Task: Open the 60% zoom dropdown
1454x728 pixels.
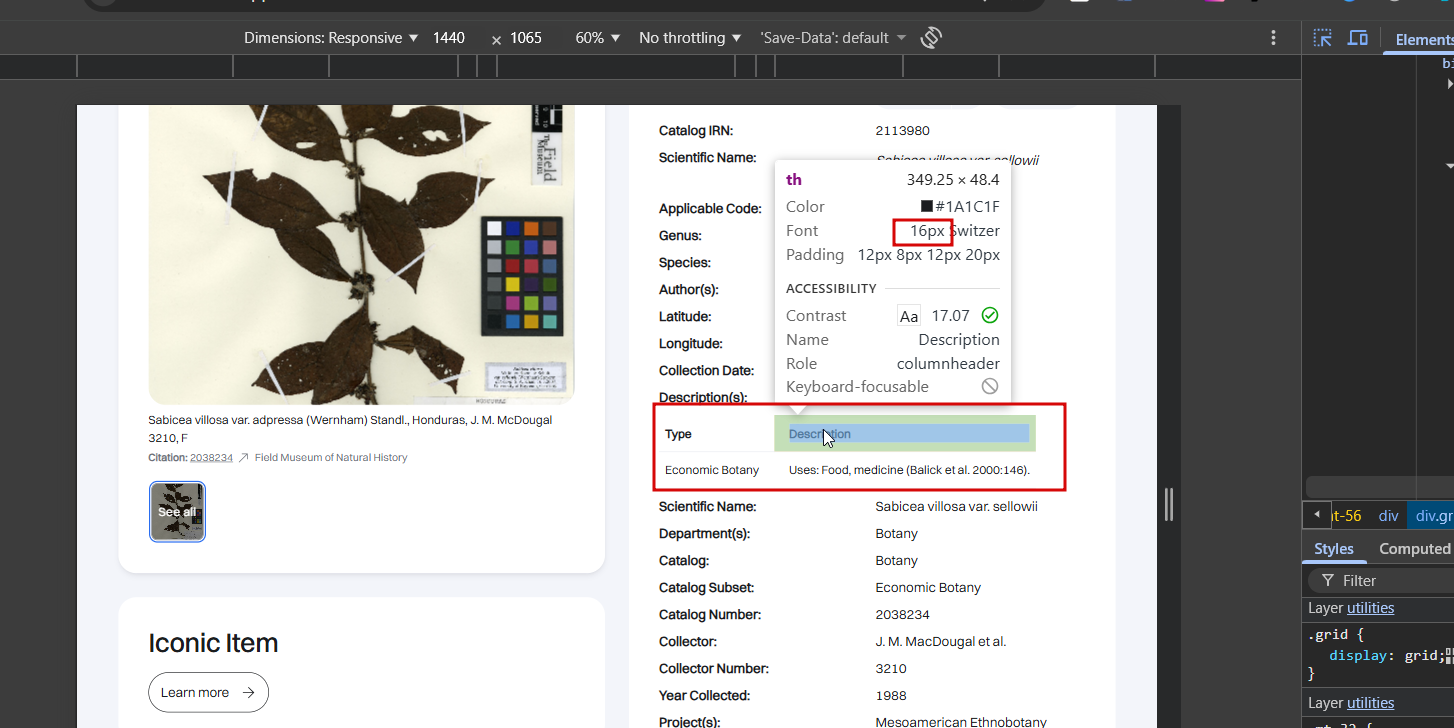Action: [x=597, y=38]
